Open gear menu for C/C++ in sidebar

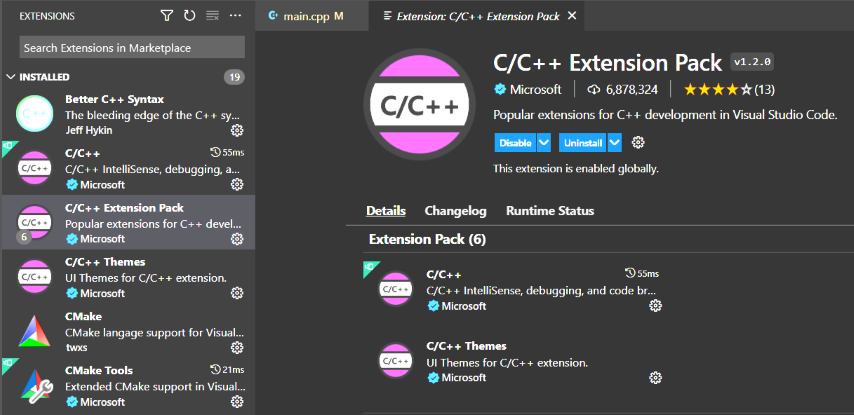237,185
